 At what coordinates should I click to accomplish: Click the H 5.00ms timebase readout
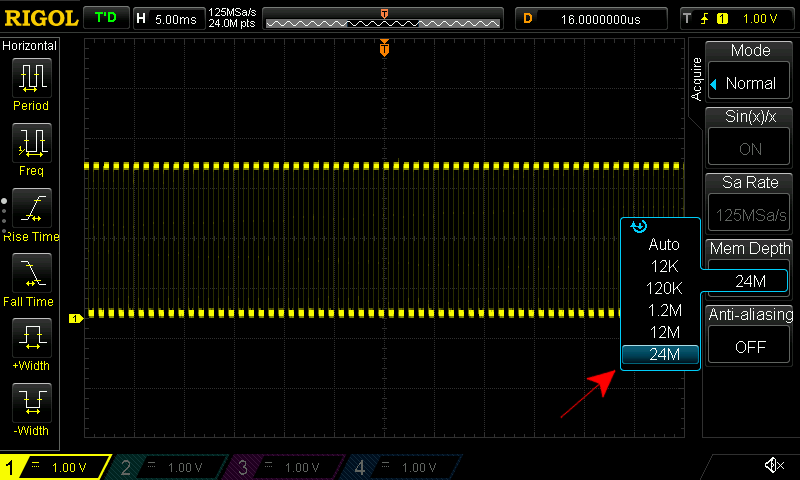point(168,19)
